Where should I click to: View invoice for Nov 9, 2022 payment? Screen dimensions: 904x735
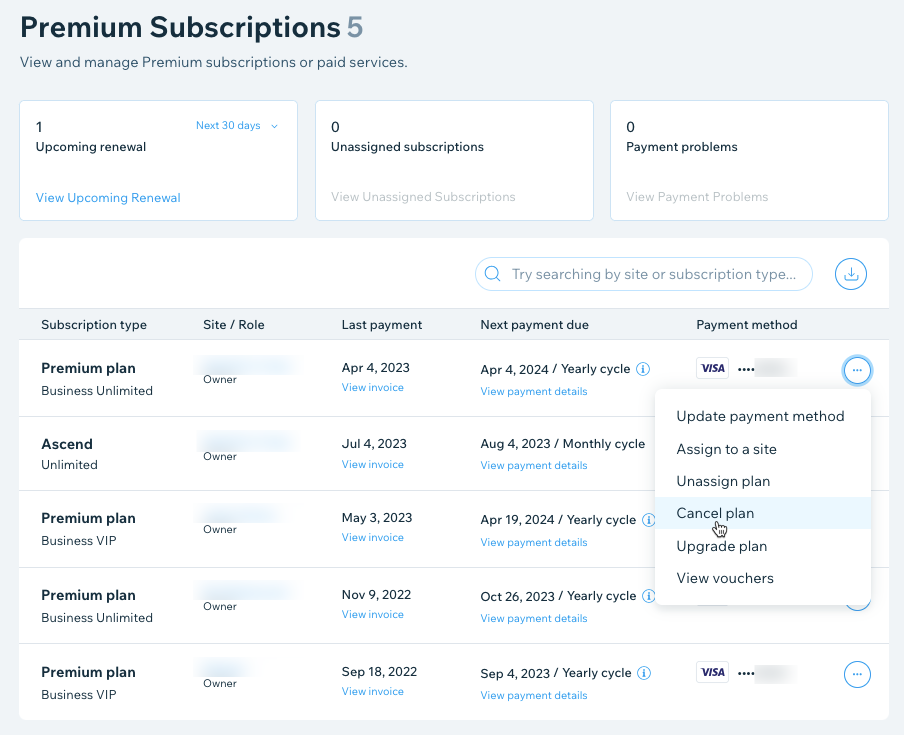[372, 614]
